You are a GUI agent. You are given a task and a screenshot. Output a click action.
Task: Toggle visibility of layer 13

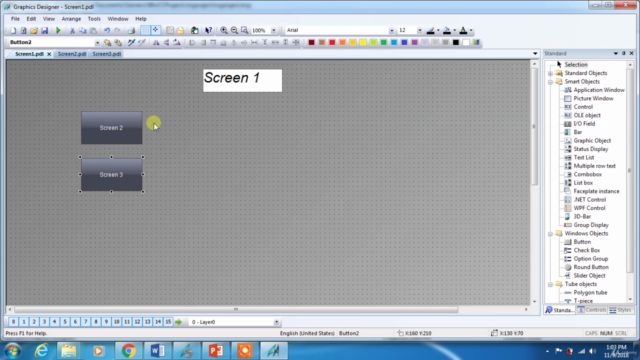[148, 322]
